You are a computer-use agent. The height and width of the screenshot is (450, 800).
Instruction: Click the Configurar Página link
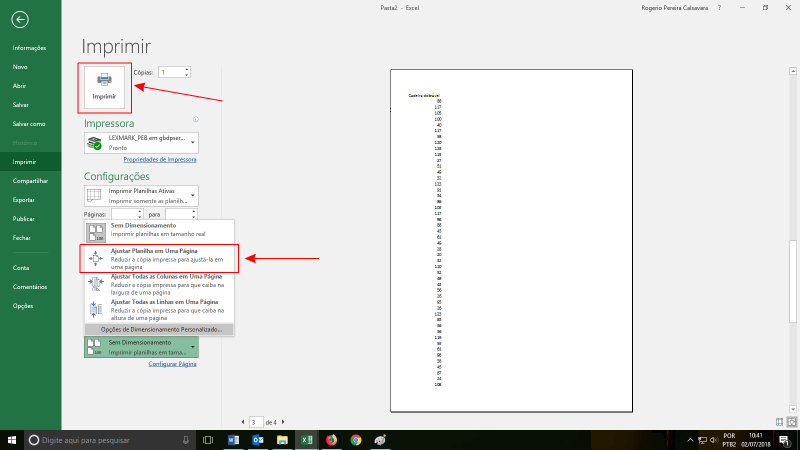pyautogui.click(x=173, y=364)
